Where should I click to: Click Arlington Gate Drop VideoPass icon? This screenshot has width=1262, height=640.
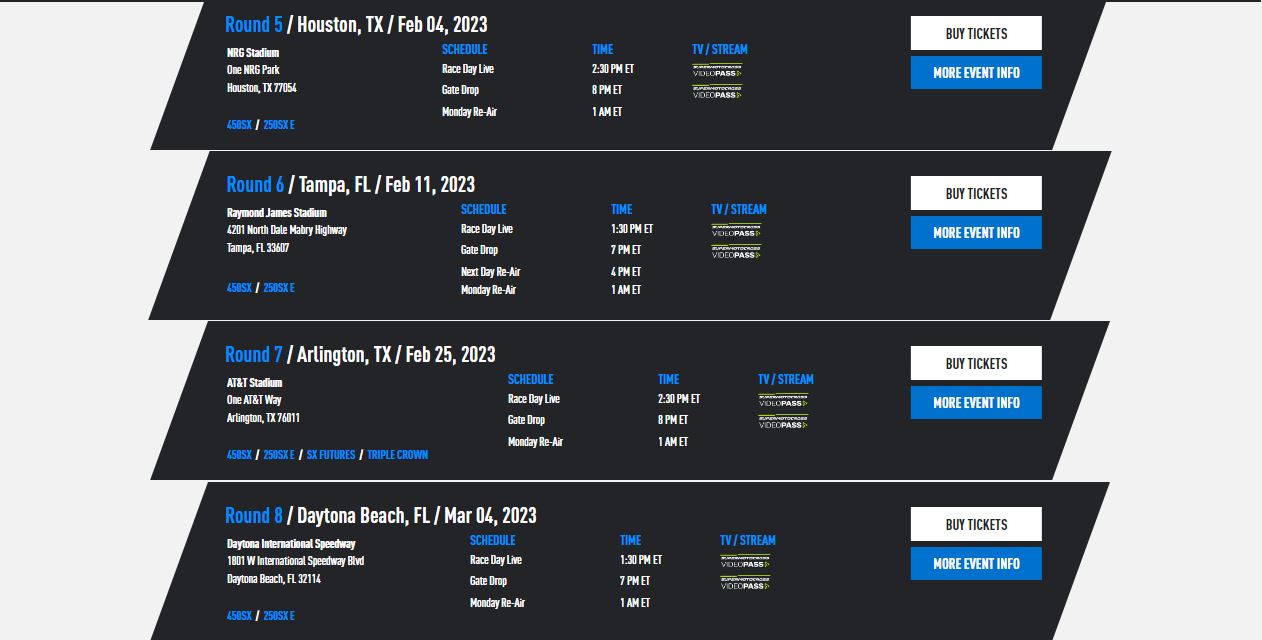tap(784, 421)
